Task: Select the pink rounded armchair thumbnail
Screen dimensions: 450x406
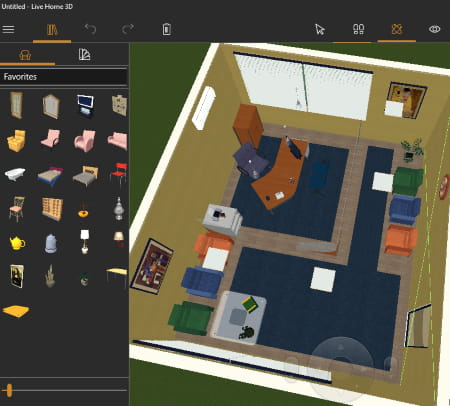Action: pyautogui.click(x=85, y=141)
